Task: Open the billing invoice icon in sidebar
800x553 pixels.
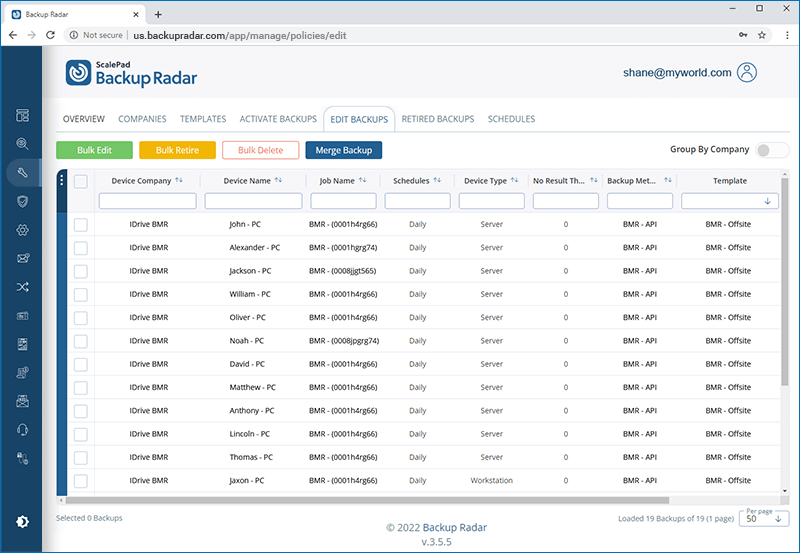Action: [x=22, y=373]
